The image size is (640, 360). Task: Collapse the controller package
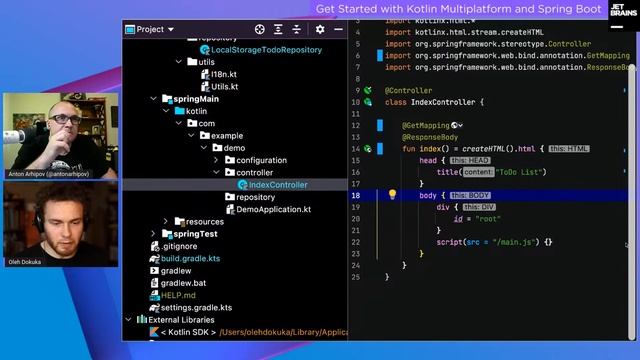(216, 172)
